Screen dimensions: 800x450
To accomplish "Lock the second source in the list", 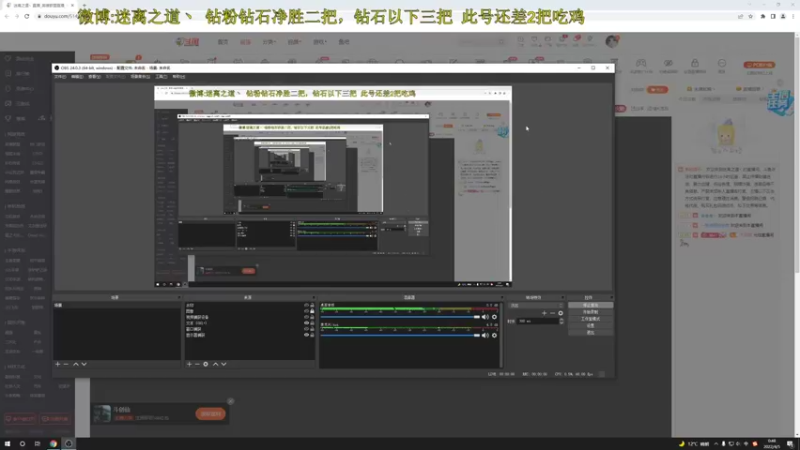I will click(x=312, y=311).
